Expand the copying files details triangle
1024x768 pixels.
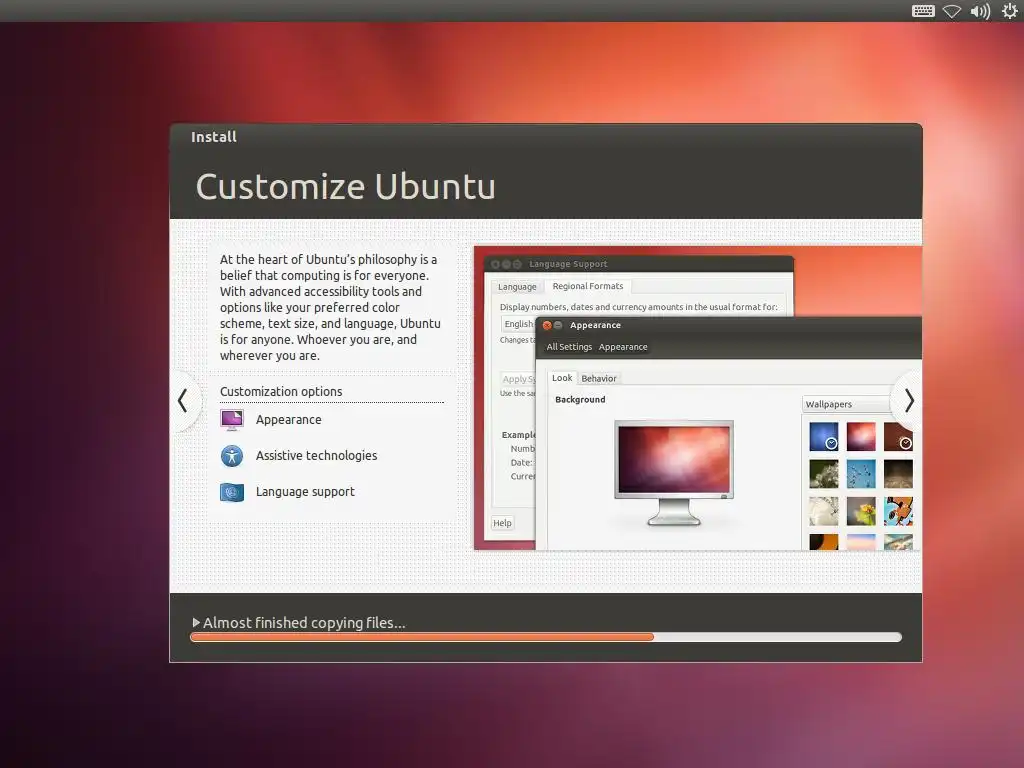pyautogui.click(x=196, y=622)
